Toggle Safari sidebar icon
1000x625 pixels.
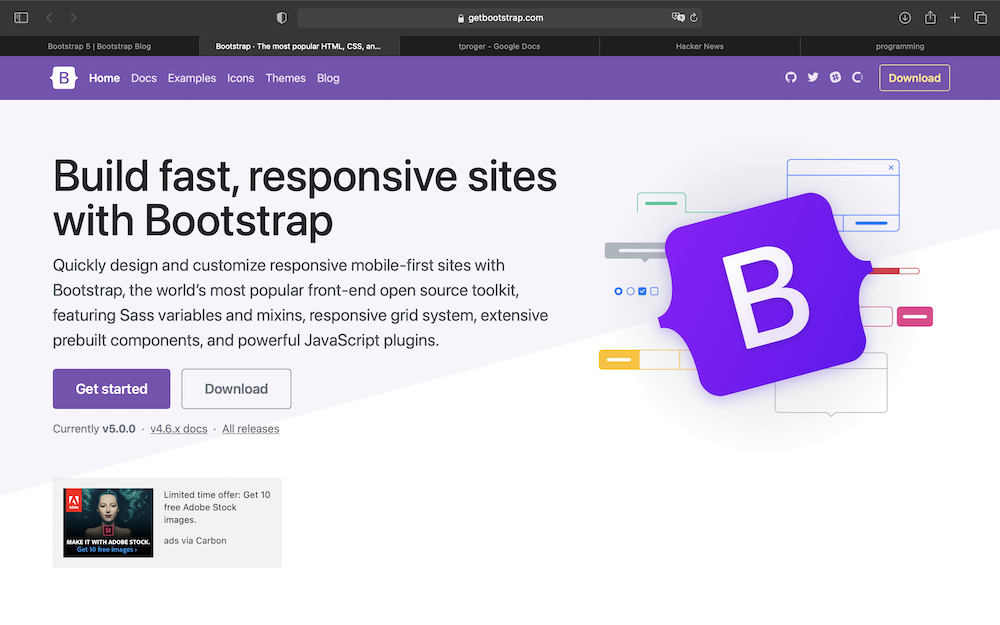click(x=21, y=18)
